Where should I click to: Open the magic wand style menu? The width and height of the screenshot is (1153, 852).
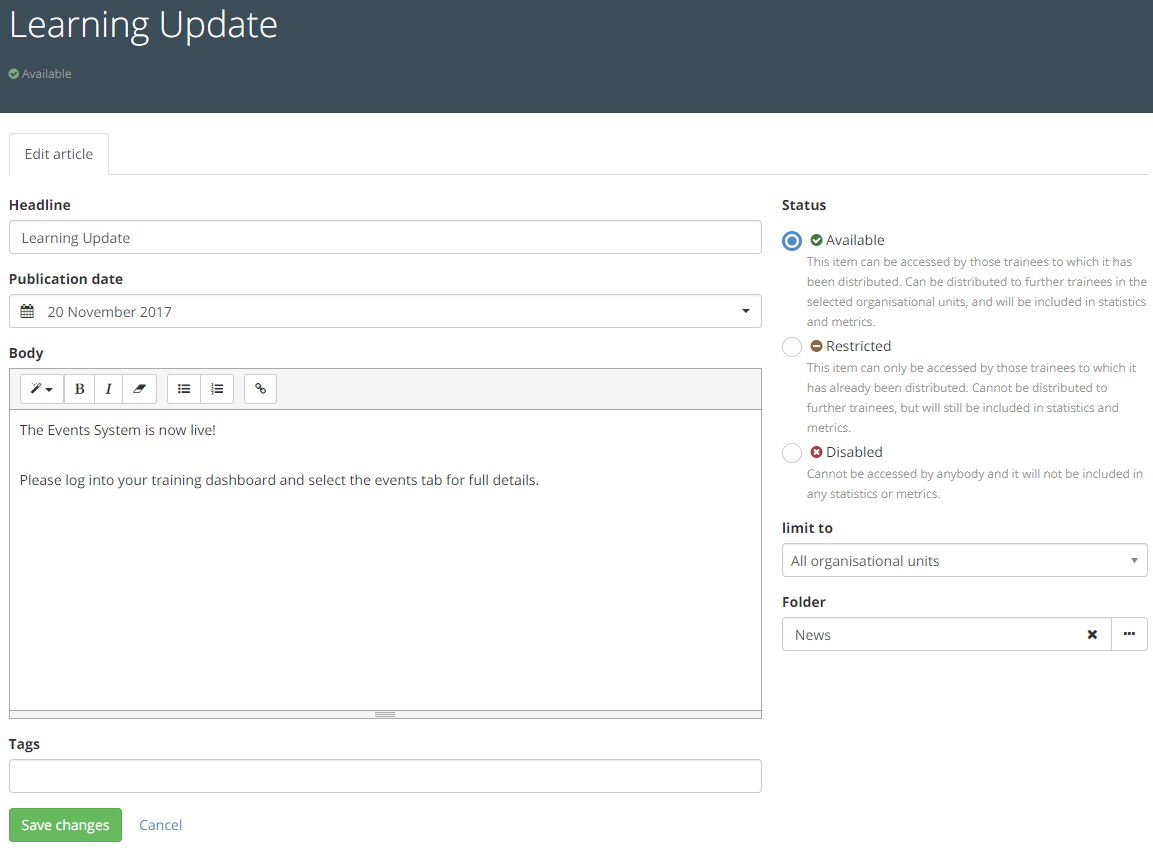tap(41, 389)
